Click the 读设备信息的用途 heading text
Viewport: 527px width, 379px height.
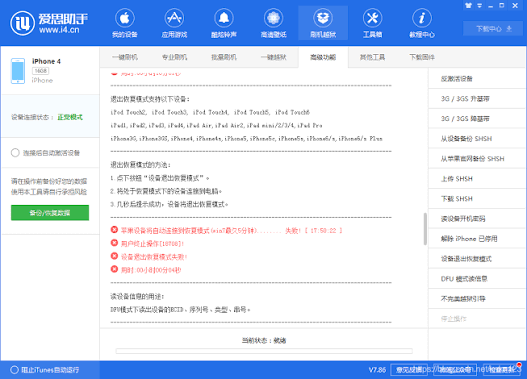(137, 296)
